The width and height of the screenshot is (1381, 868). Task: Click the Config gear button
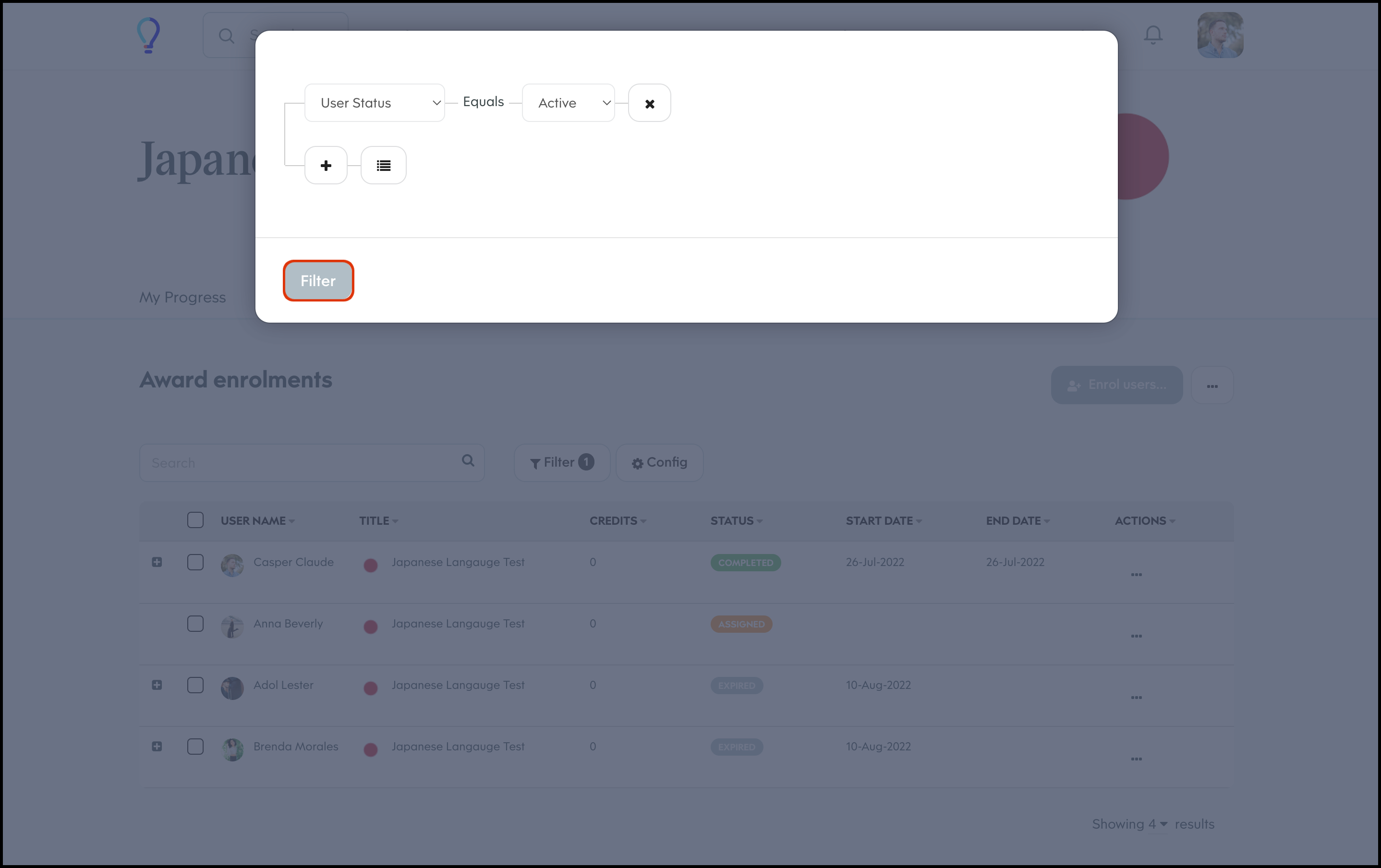660,463
